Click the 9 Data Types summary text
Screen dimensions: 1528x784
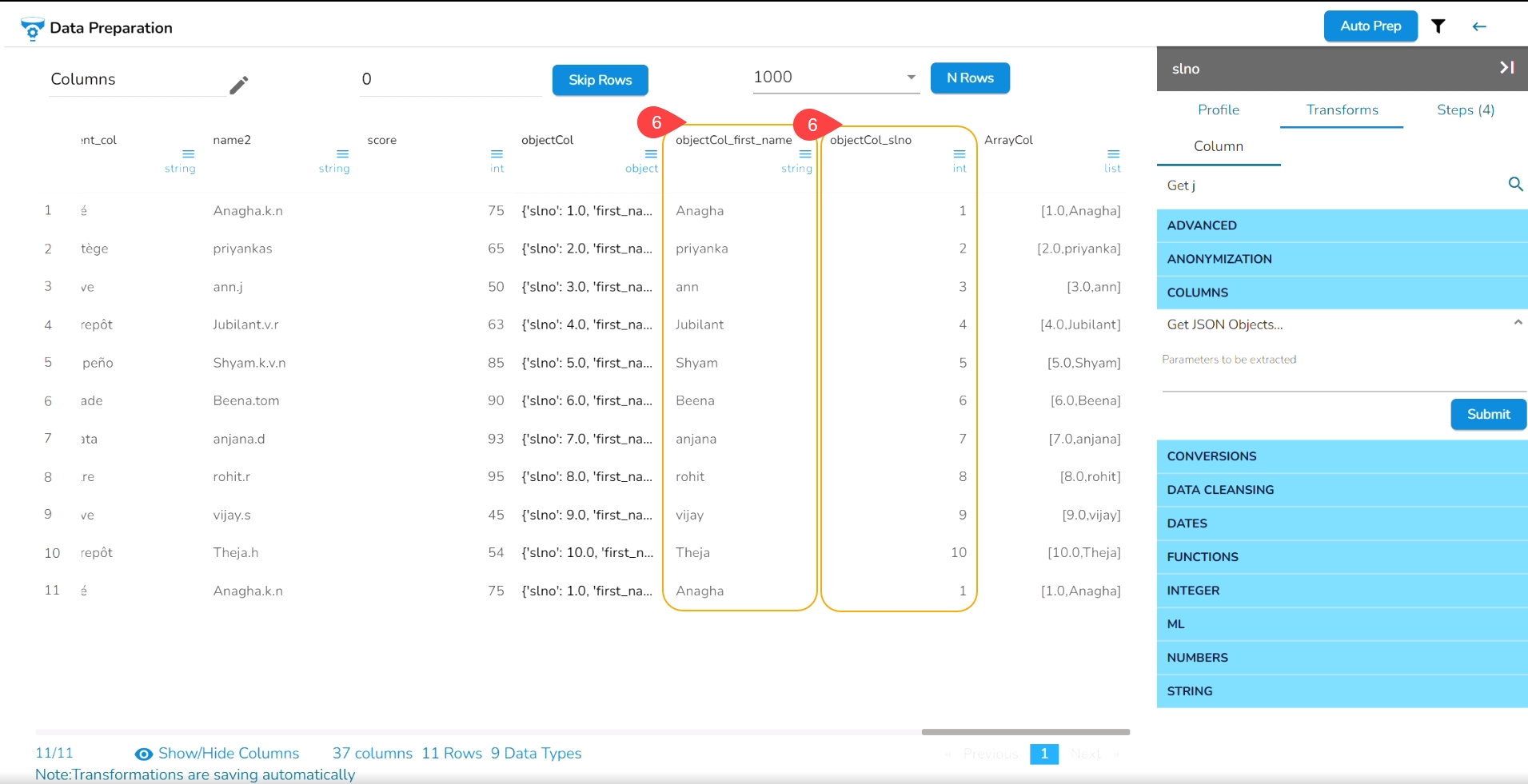point(536,754)
